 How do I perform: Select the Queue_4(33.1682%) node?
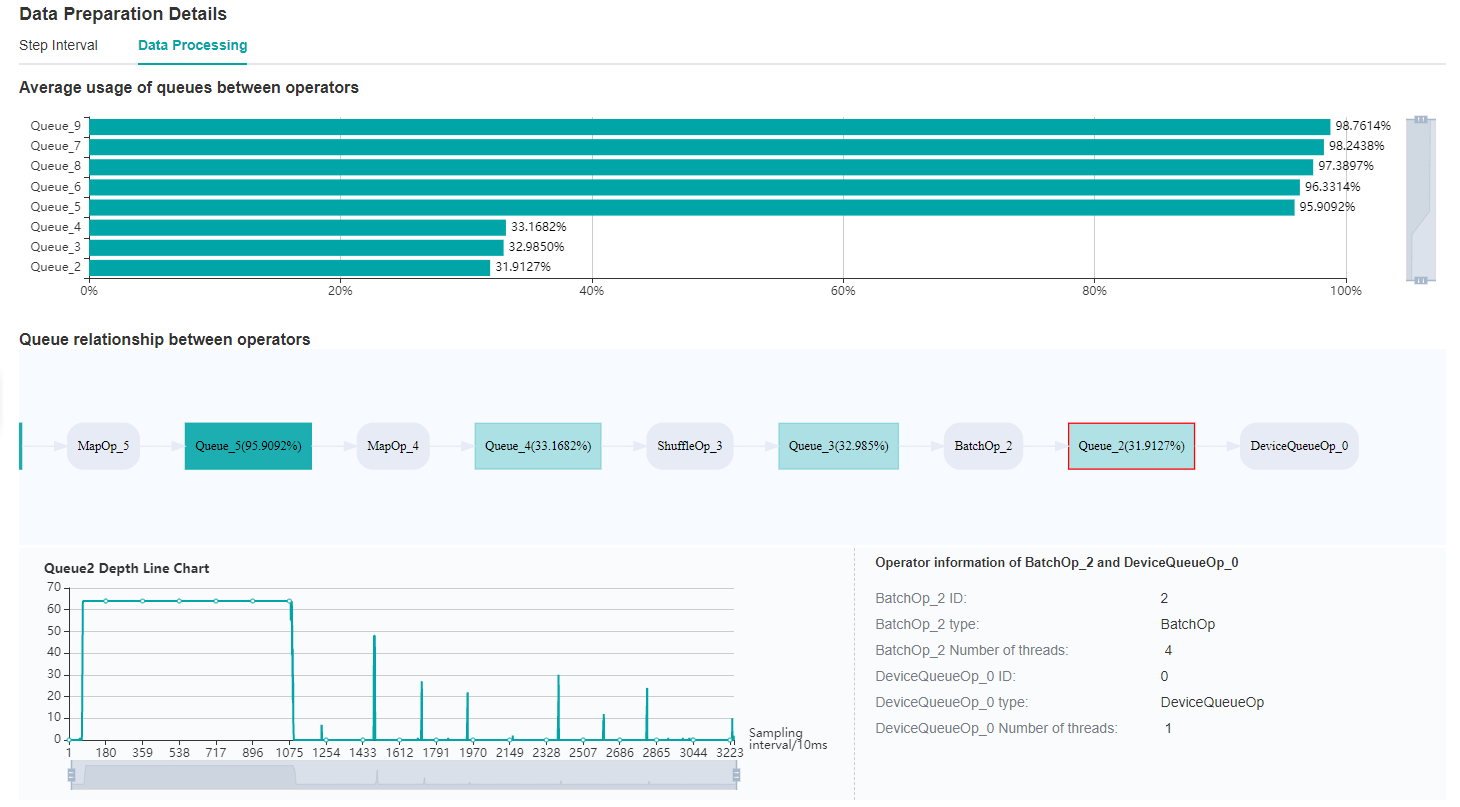[x=538, y=446]
